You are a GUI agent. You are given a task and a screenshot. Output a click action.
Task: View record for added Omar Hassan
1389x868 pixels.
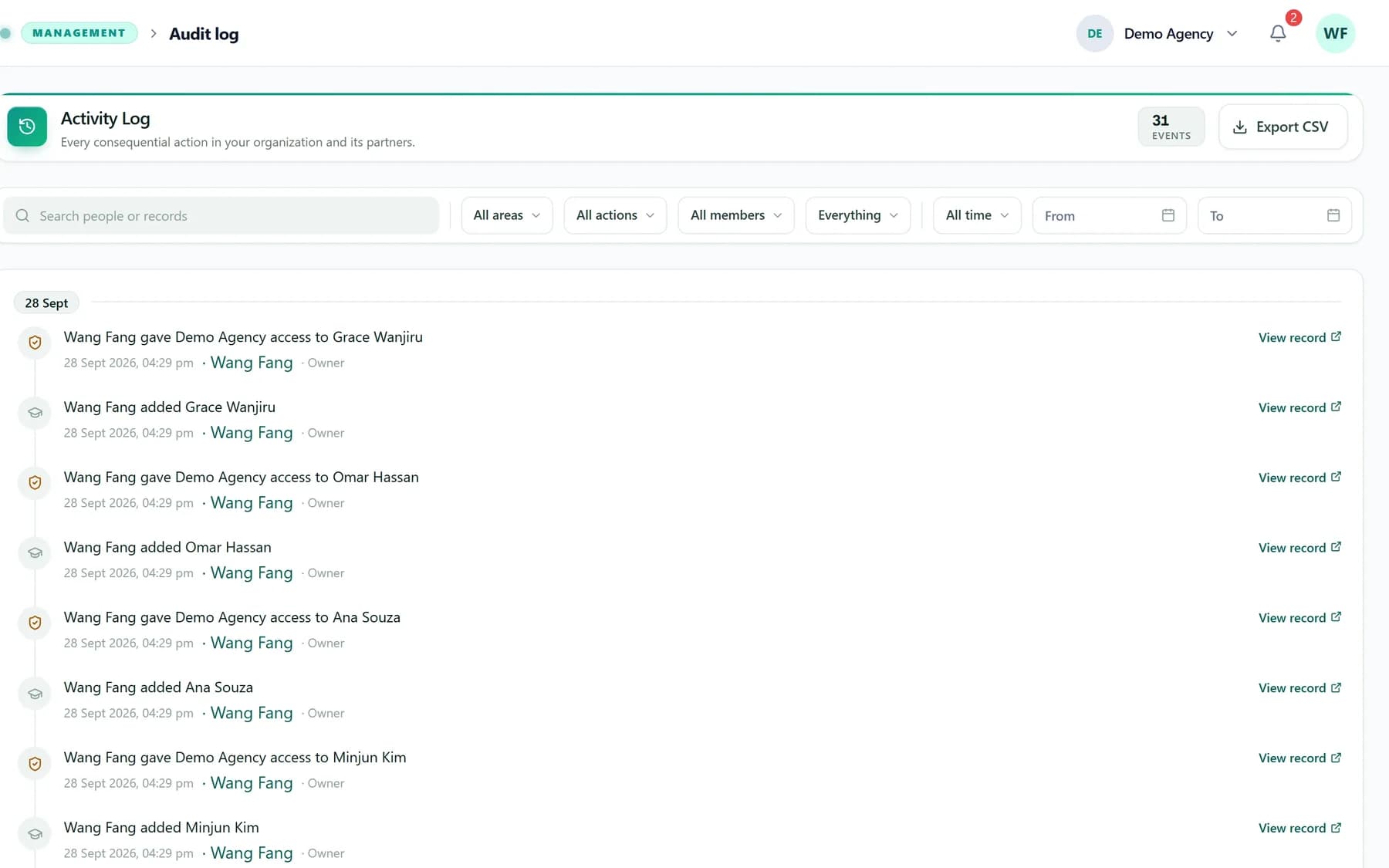click(x=1299, y=548)
